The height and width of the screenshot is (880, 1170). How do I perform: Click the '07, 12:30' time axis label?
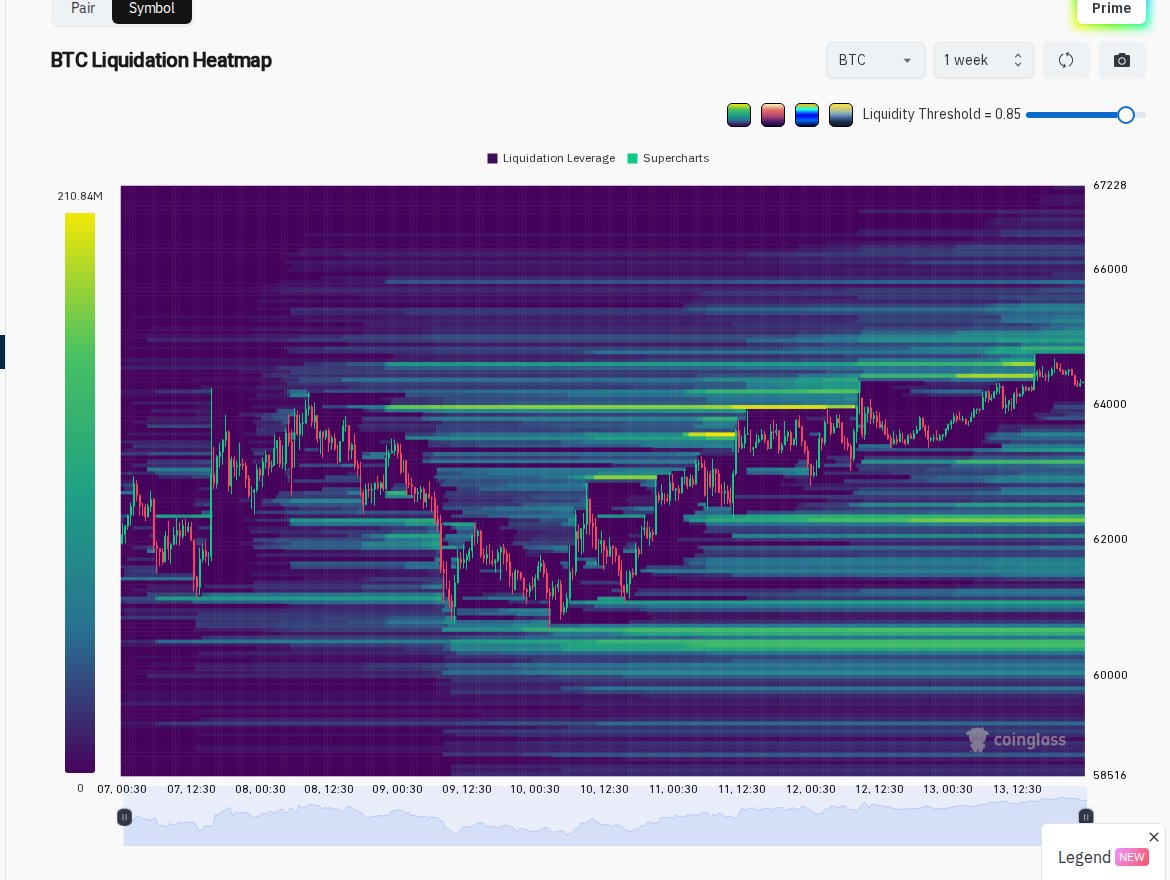pyautogui.click(x=191, y=789)
